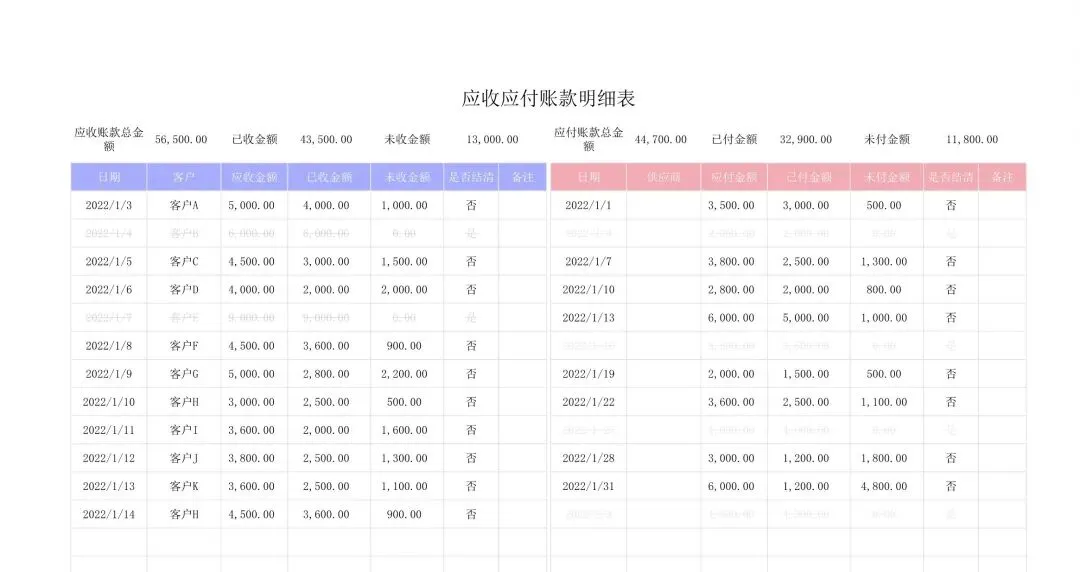This screenshot has height=572, width=1080.
Task: Select 客户K date cell 2022/1/13
Action: click(109, 487)
